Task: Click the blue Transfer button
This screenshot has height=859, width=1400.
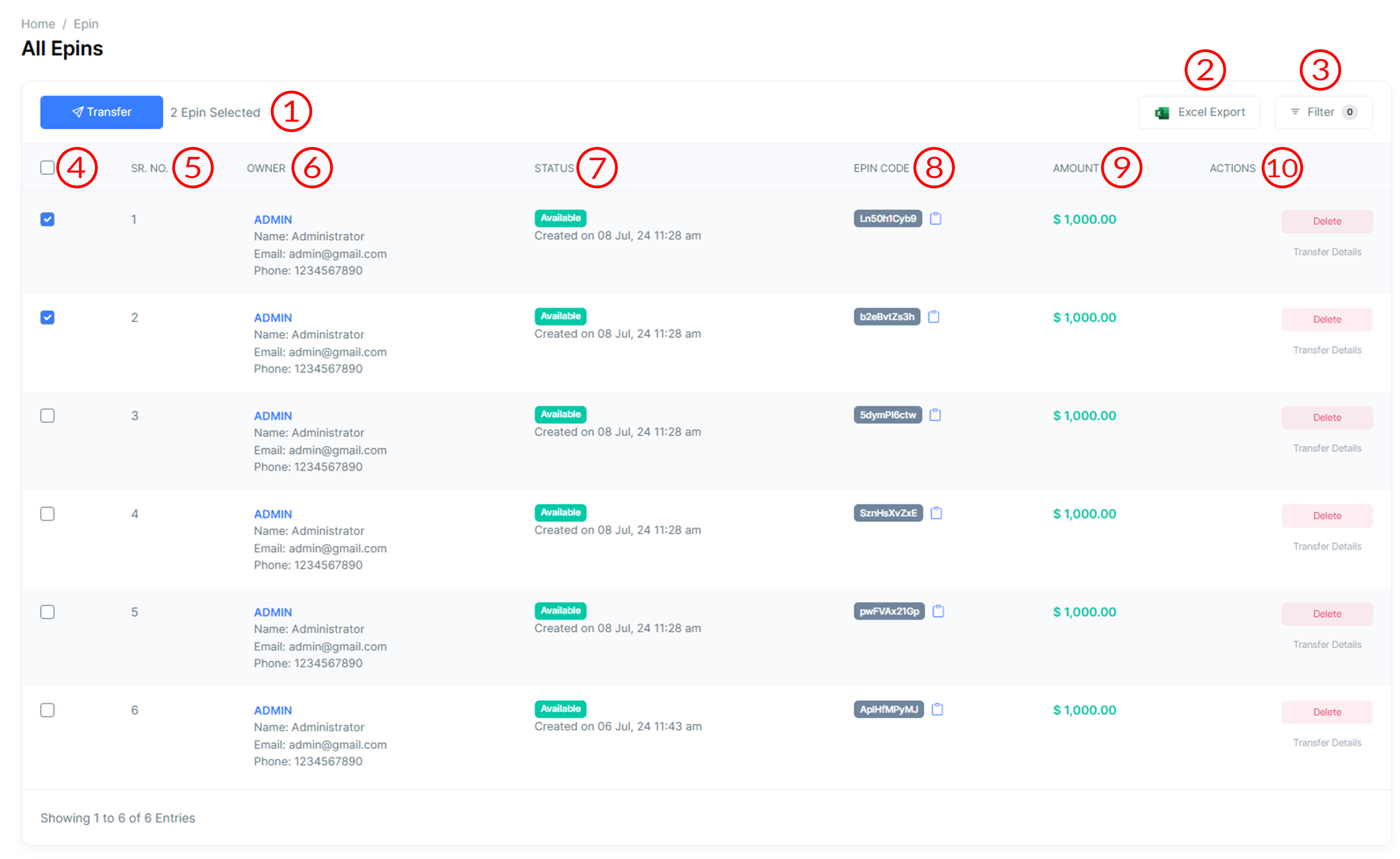Action: 101,113
